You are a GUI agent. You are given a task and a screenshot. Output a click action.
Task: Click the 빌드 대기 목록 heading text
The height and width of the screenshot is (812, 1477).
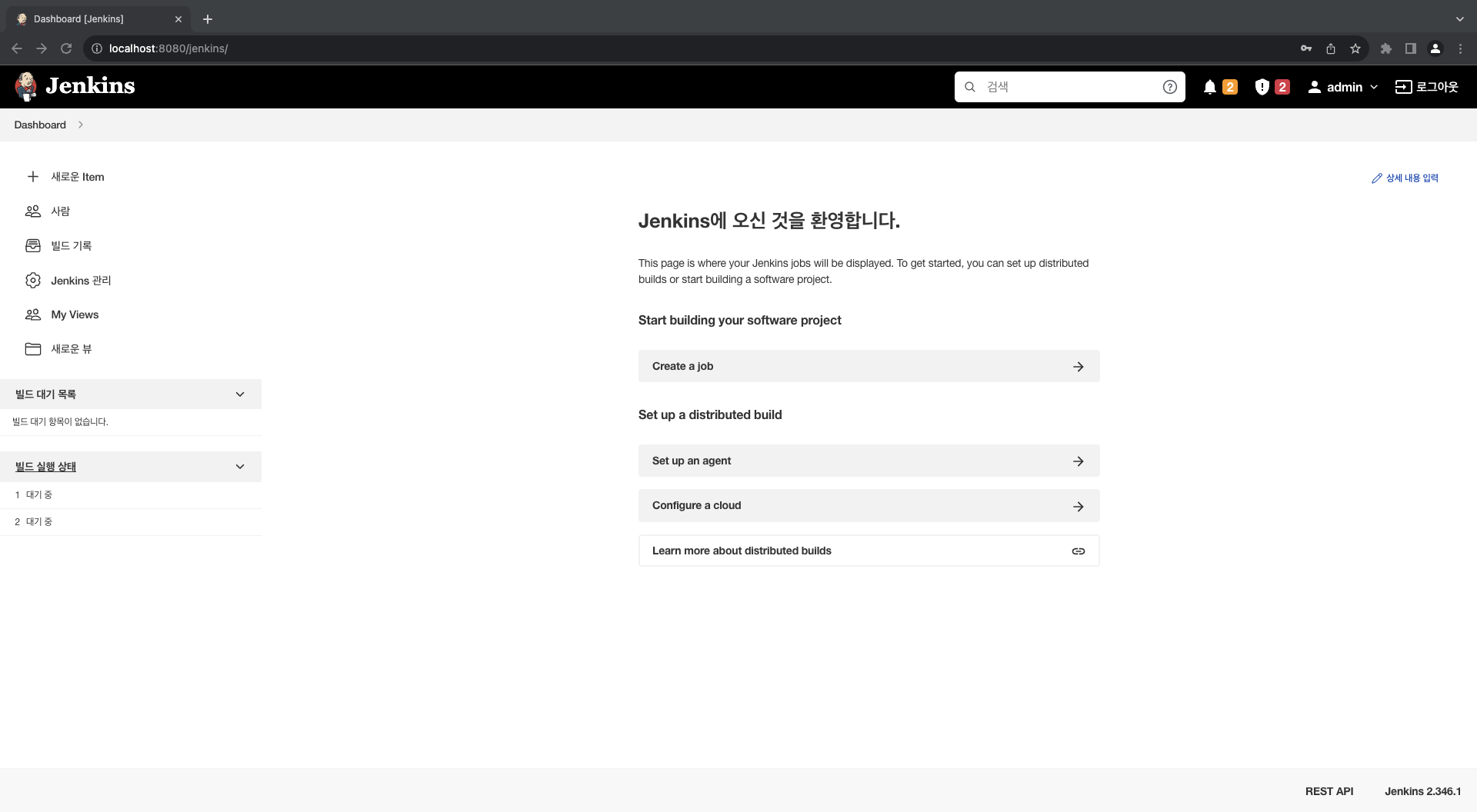click(x=45, y=394)
